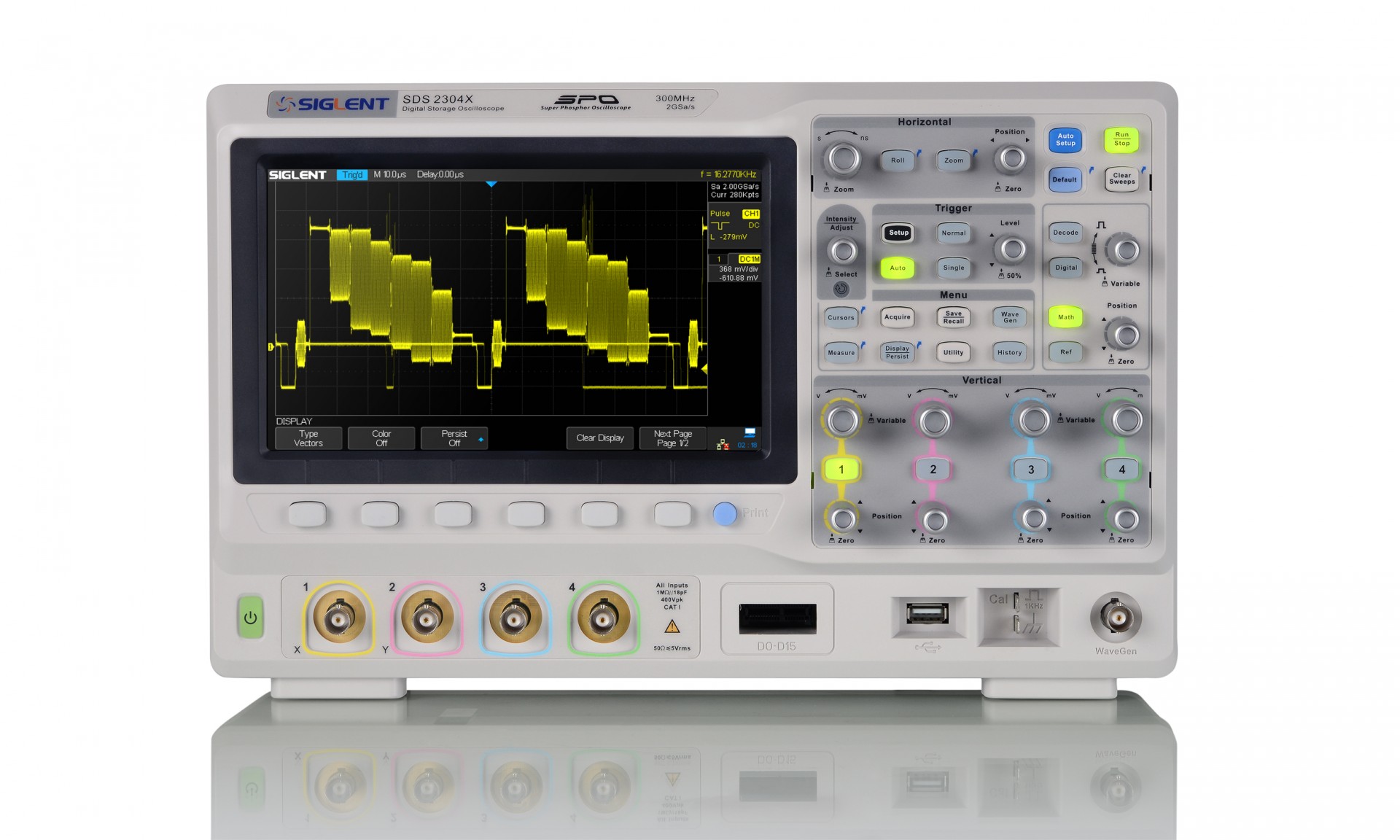1400x840 pixels.
Task: Click the trigger Level knob
Action: tap(1011, 249)
